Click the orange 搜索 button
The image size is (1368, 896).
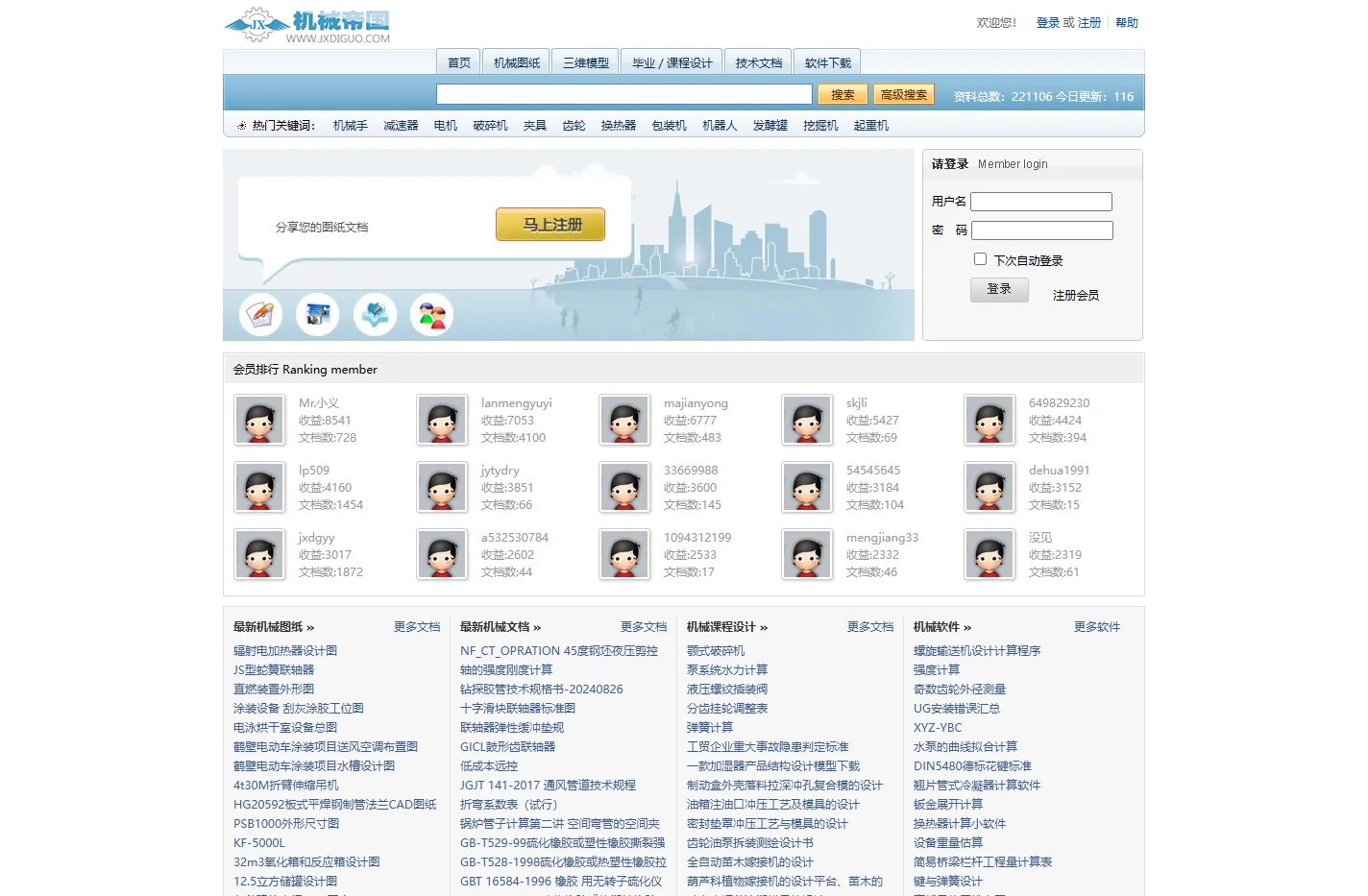click(843, 94)
